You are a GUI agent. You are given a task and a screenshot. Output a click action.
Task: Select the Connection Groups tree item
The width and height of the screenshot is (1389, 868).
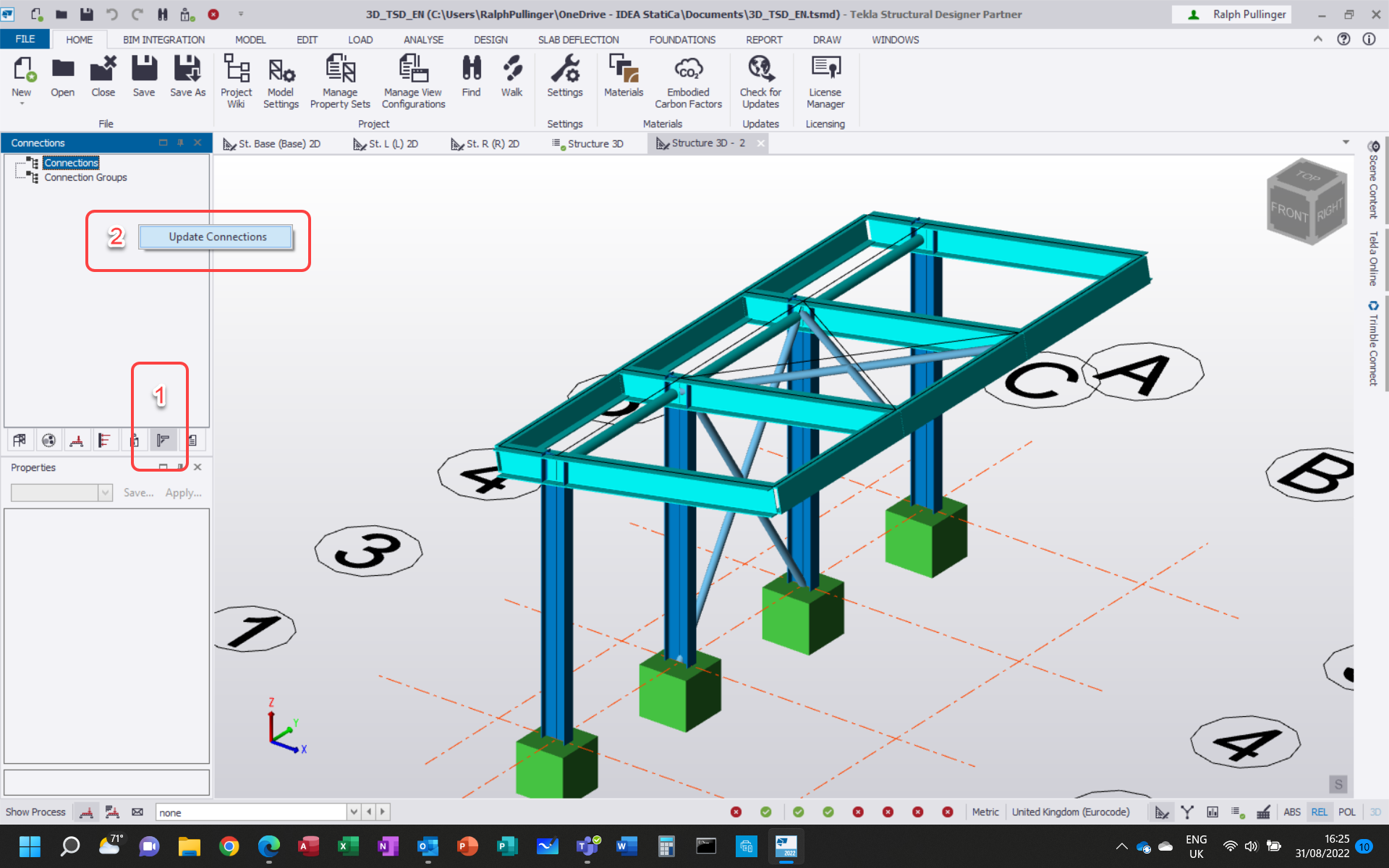point(85,177)
